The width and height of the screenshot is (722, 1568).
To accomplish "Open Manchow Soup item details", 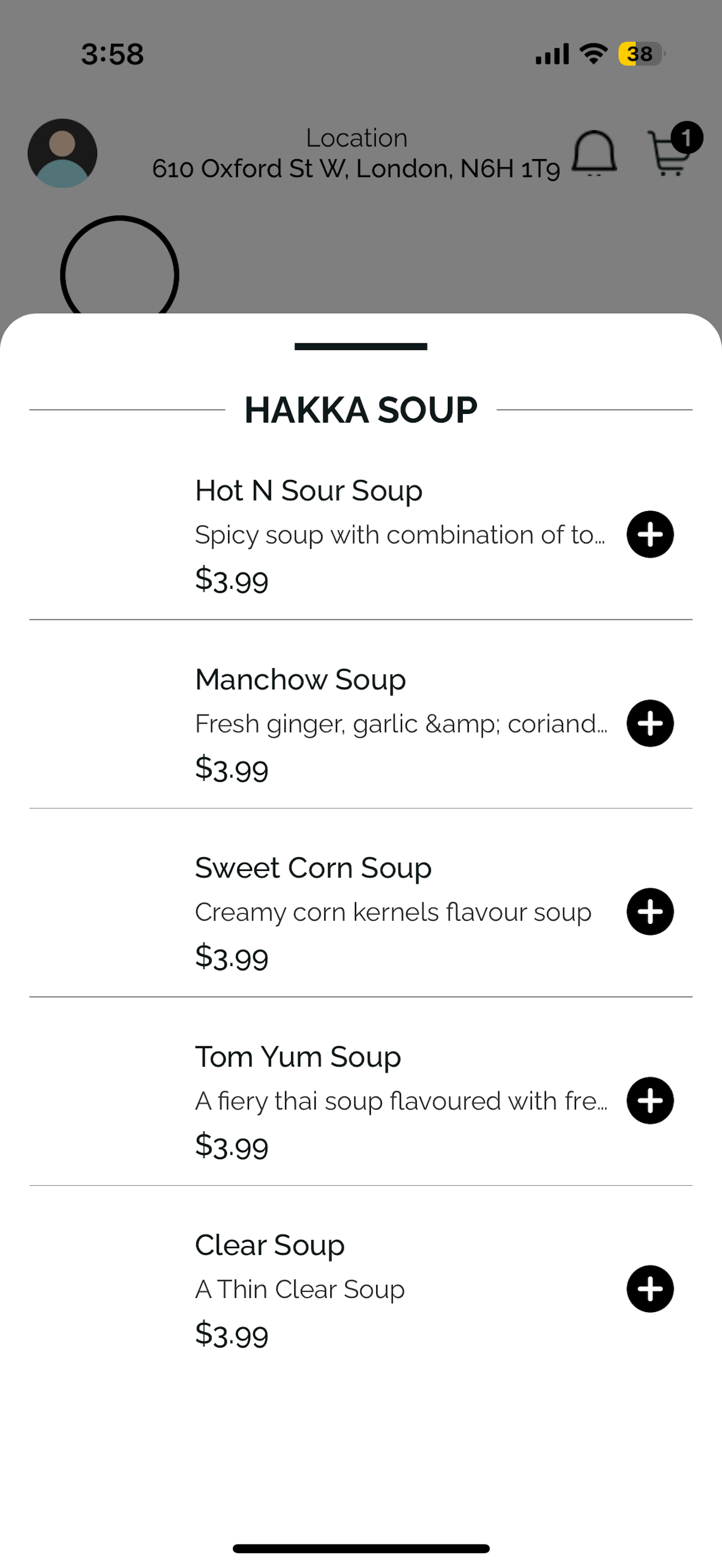I will click(300, 680).
